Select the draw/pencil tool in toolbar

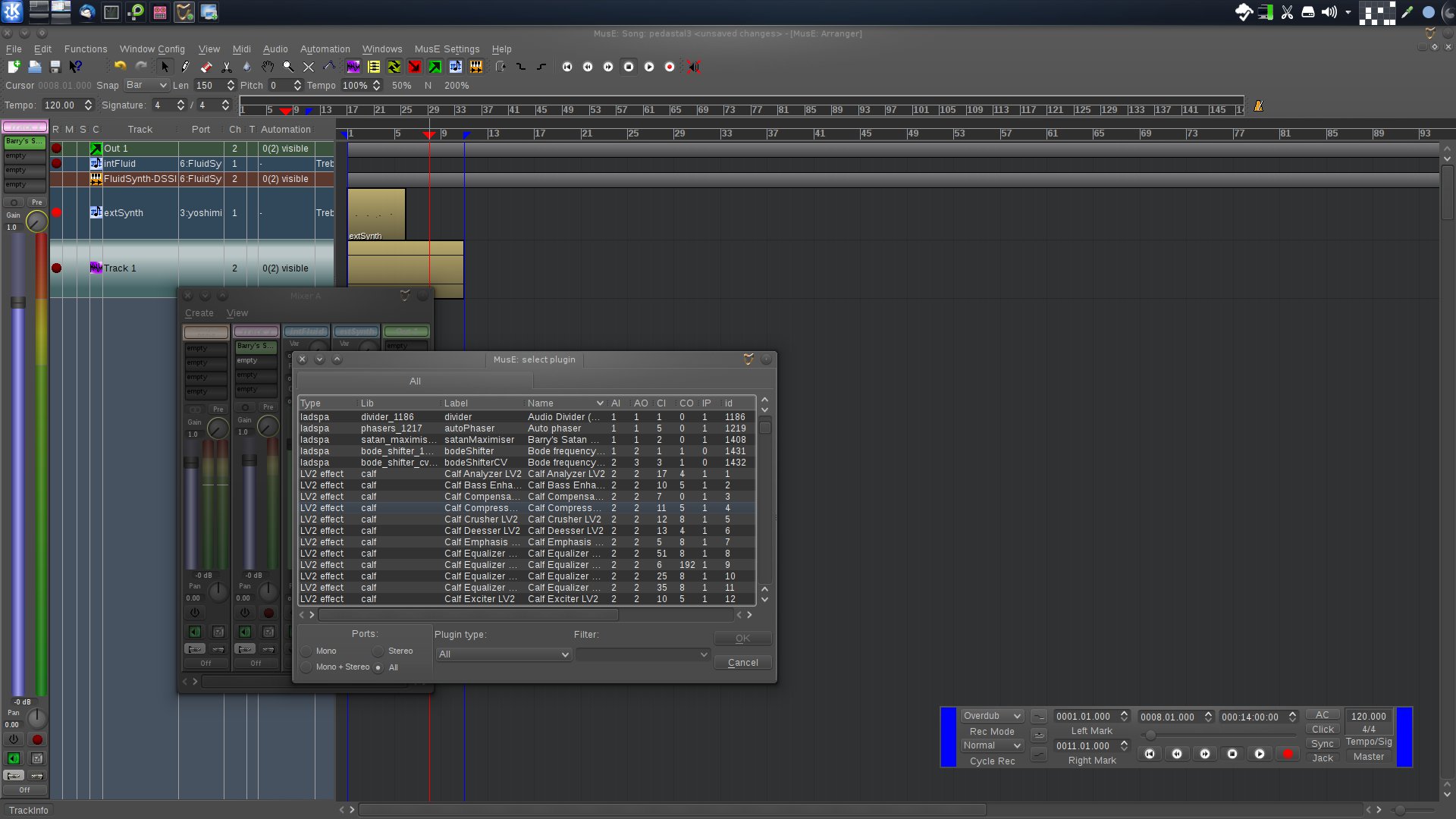[184, 67]
